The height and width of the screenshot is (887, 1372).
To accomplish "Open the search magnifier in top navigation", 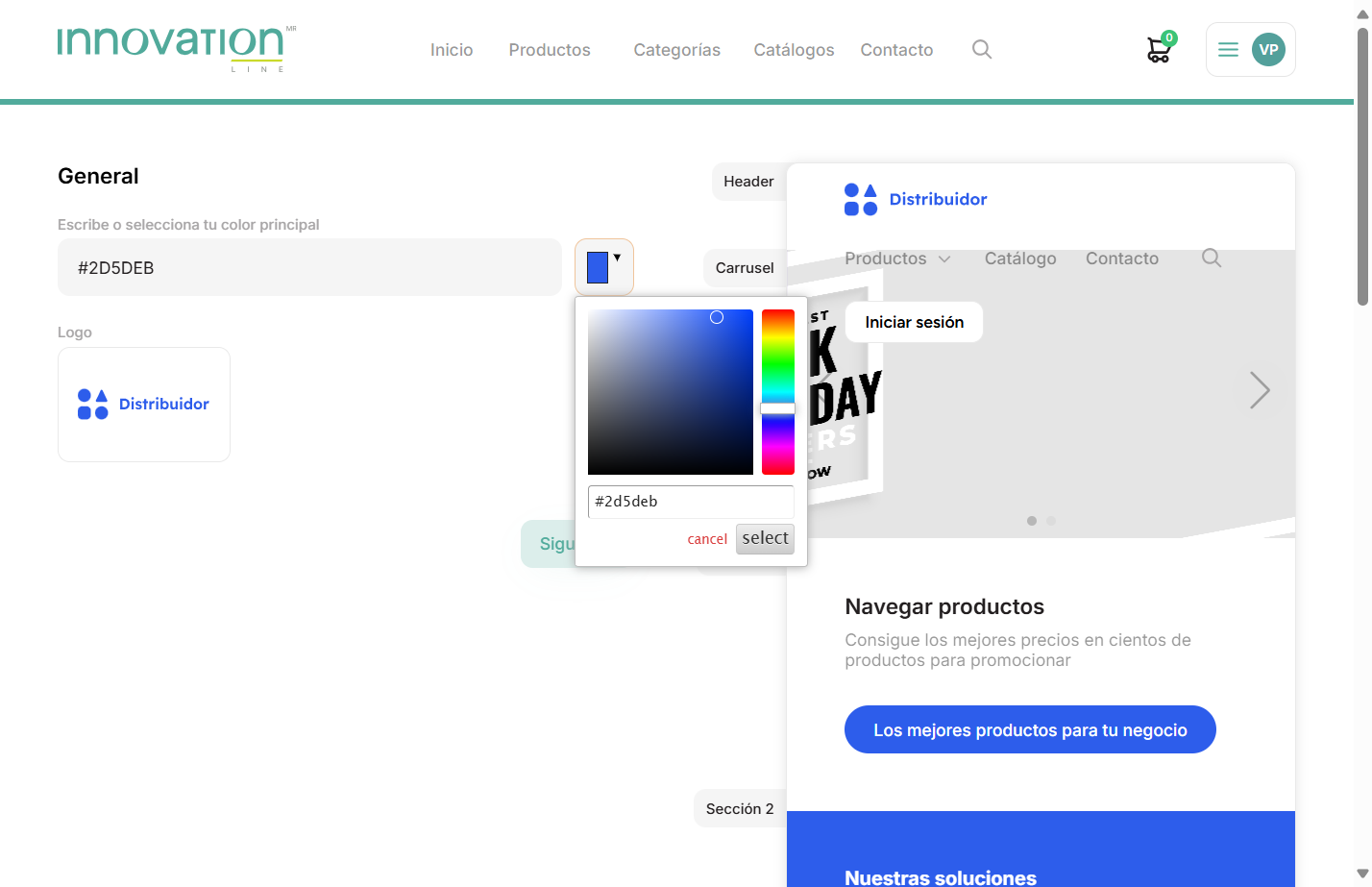I will (981, 49).
